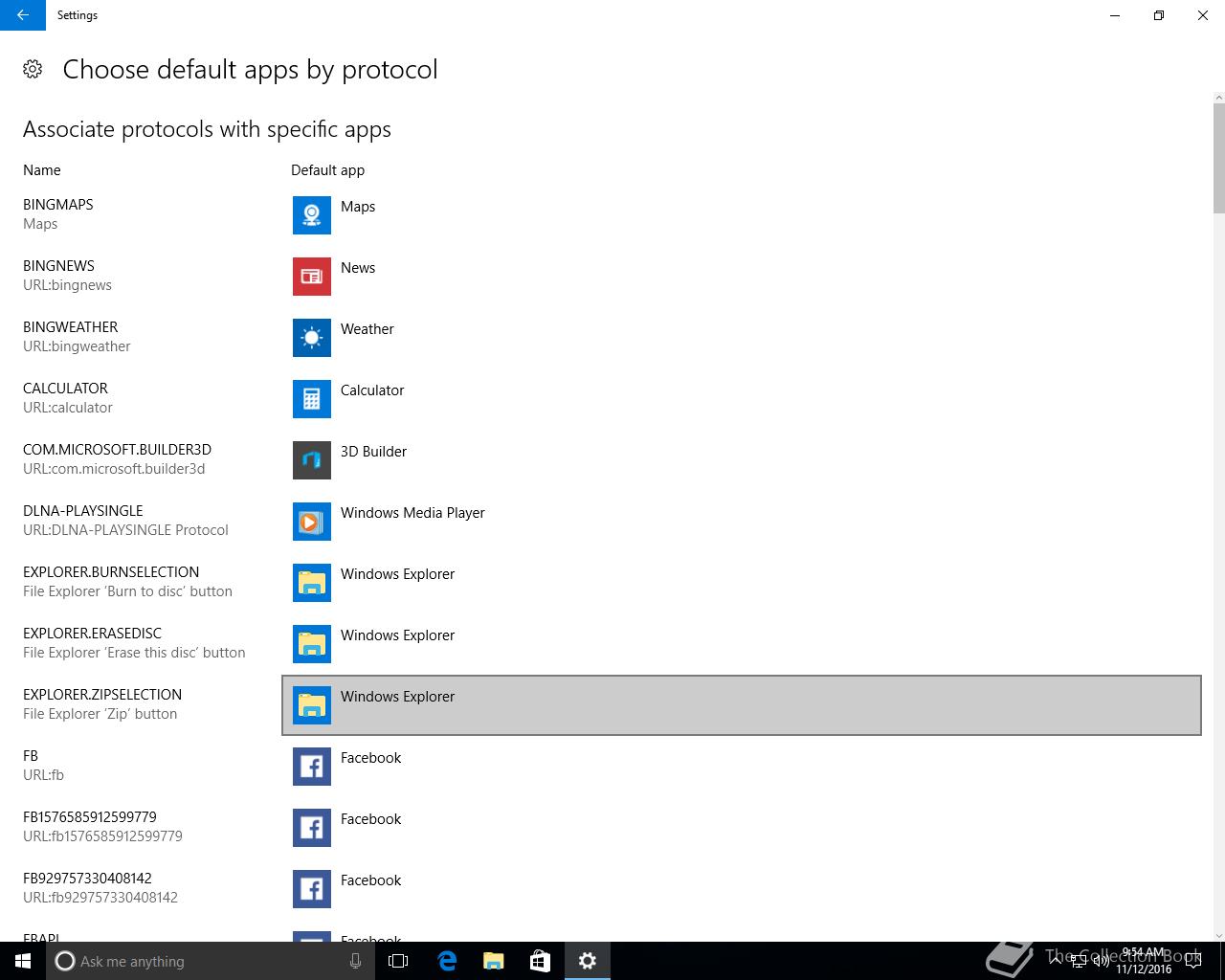Screen dimensions: 1225x980
Task: Click Facebook icon for FB1576585912599779
Action: [x=312, y=828]
